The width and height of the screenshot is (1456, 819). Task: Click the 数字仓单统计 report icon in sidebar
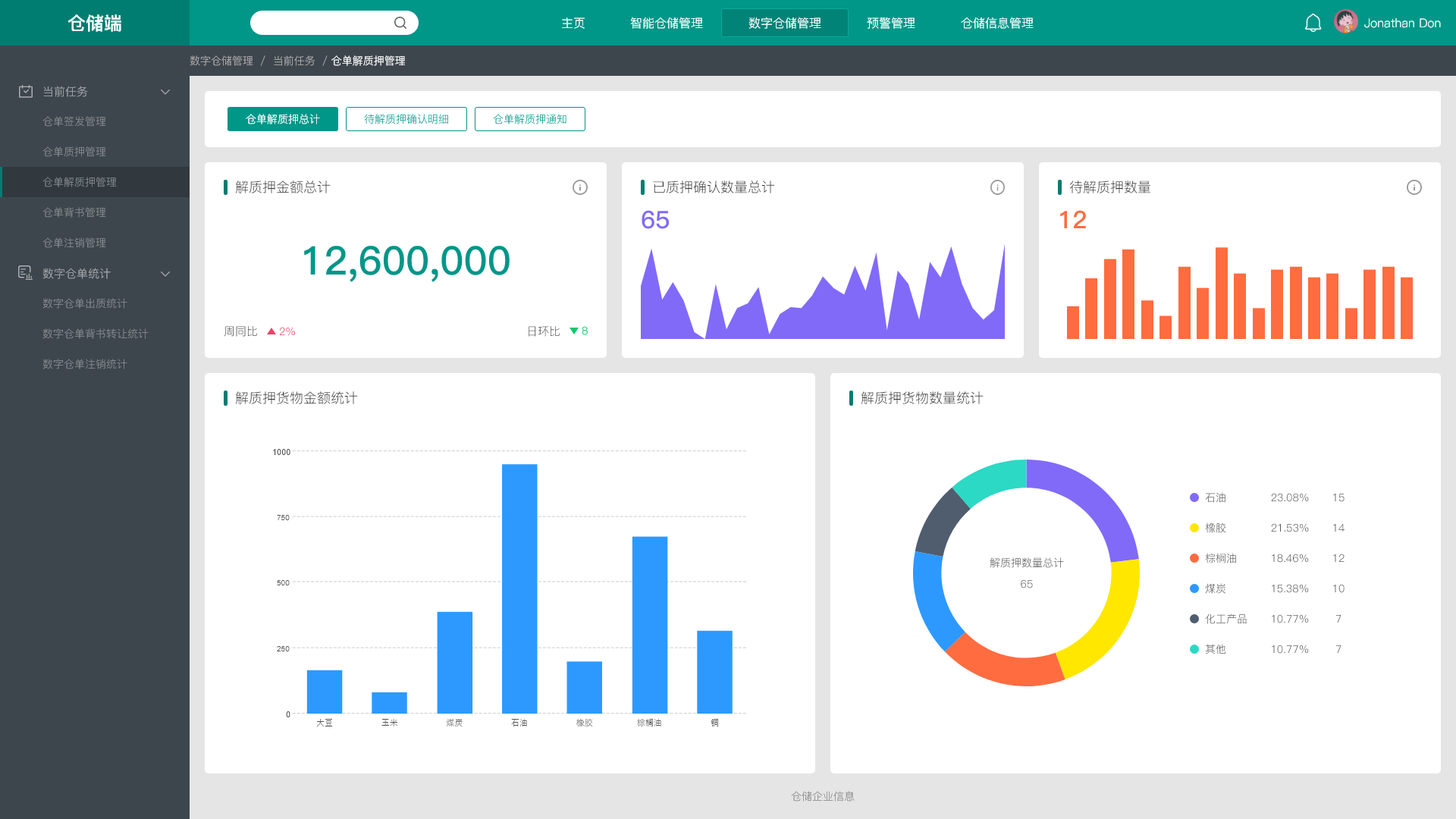pos(25,273)
